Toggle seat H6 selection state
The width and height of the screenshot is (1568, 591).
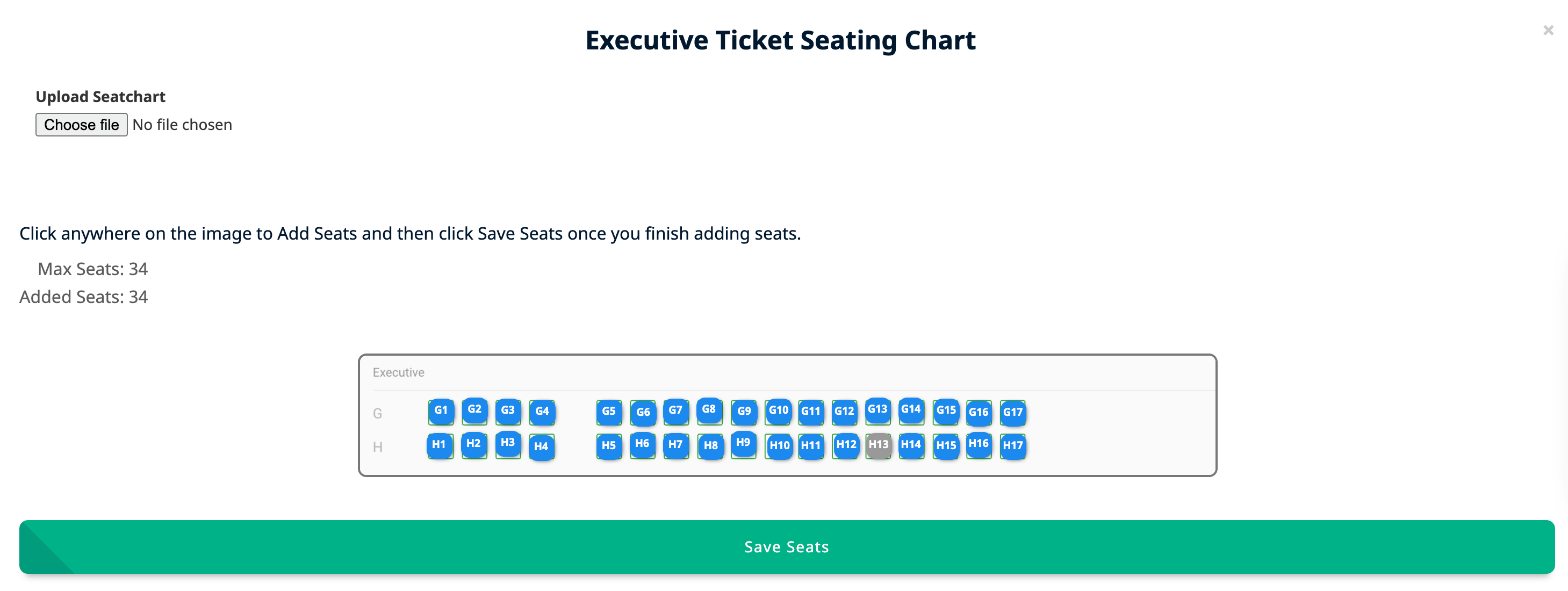643,444
